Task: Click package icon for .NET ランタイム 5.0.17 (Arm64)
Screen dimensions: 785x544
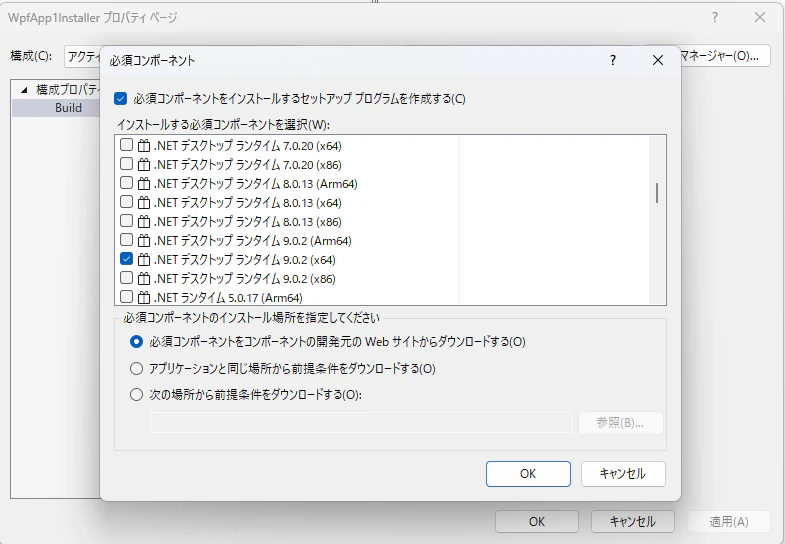Action: click(144, 298)
